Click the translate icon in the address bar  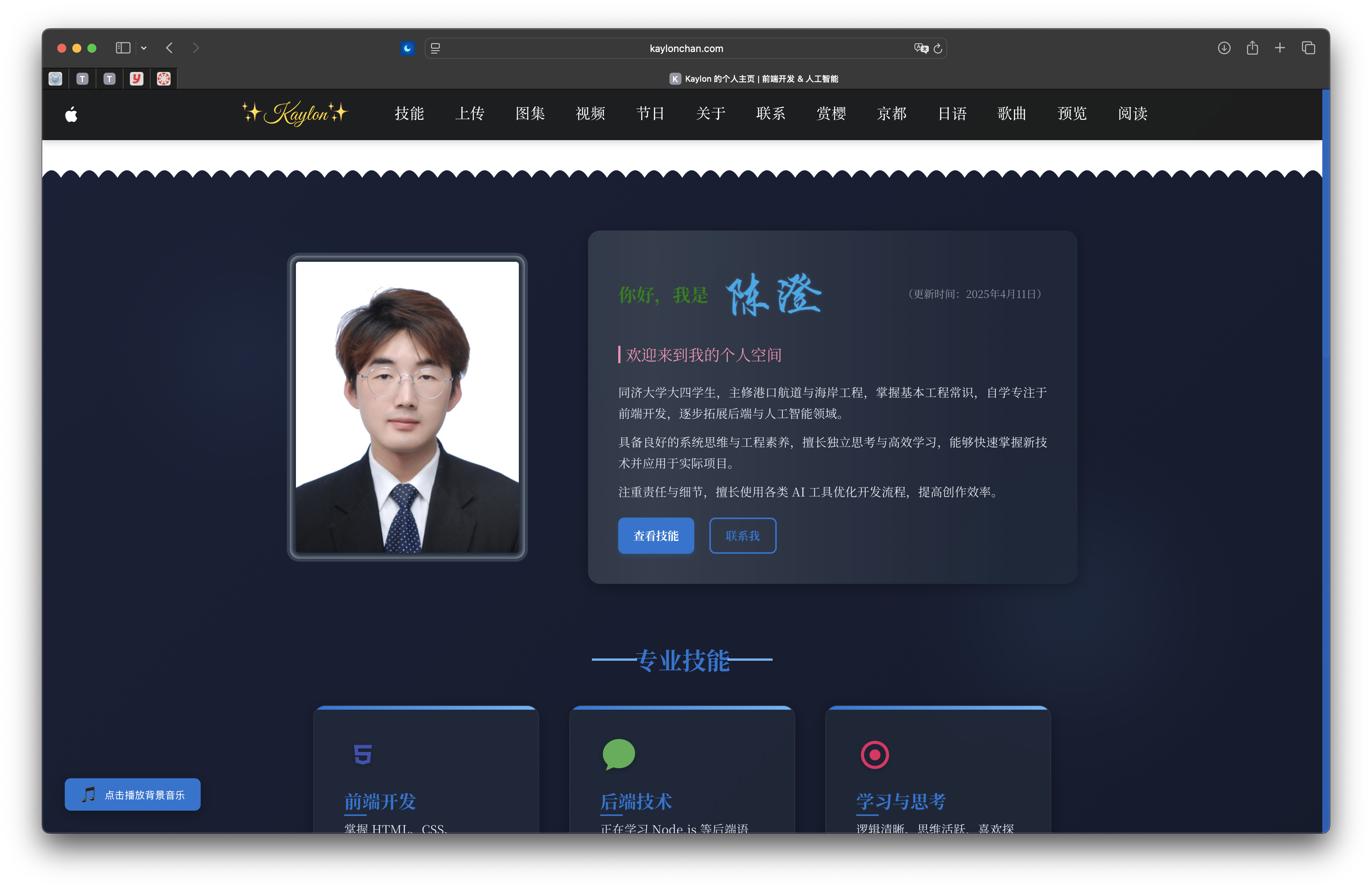(x=921, y=49)
